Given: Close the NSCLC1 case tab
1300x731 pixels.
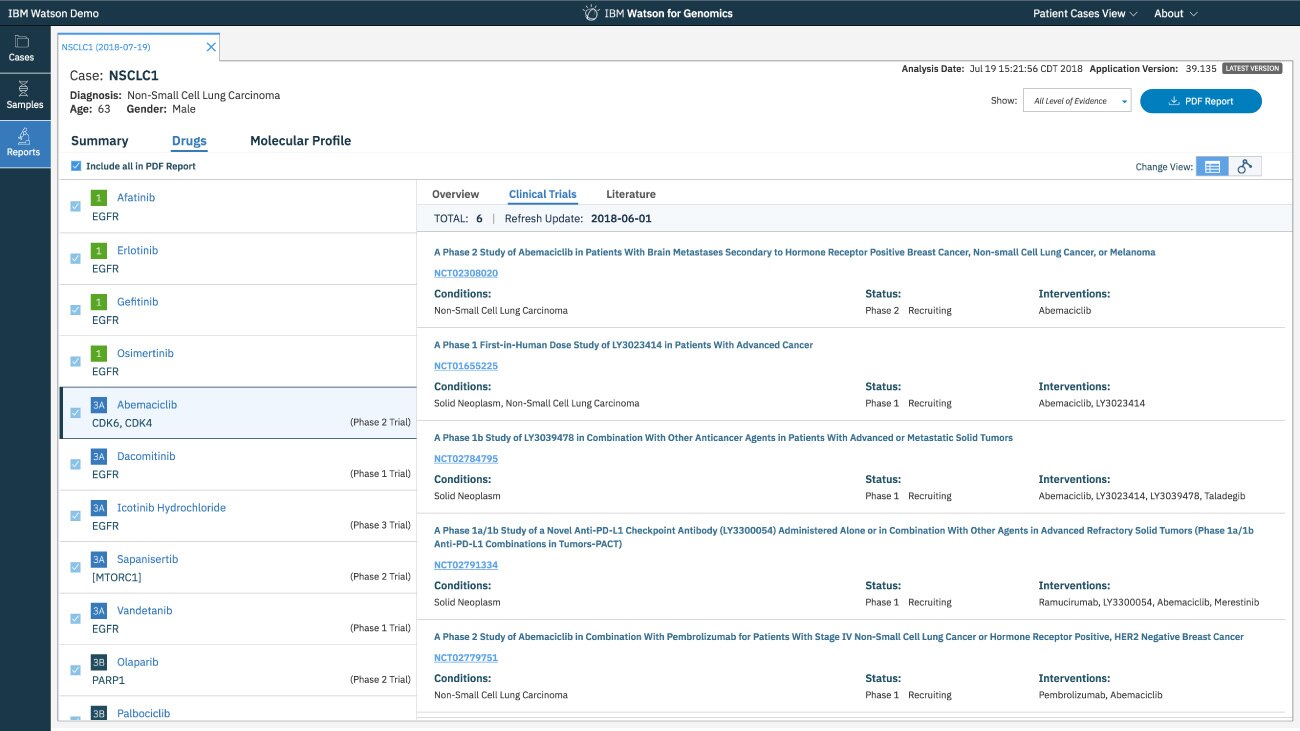Looking at the screenshot, I should [211, 47].
